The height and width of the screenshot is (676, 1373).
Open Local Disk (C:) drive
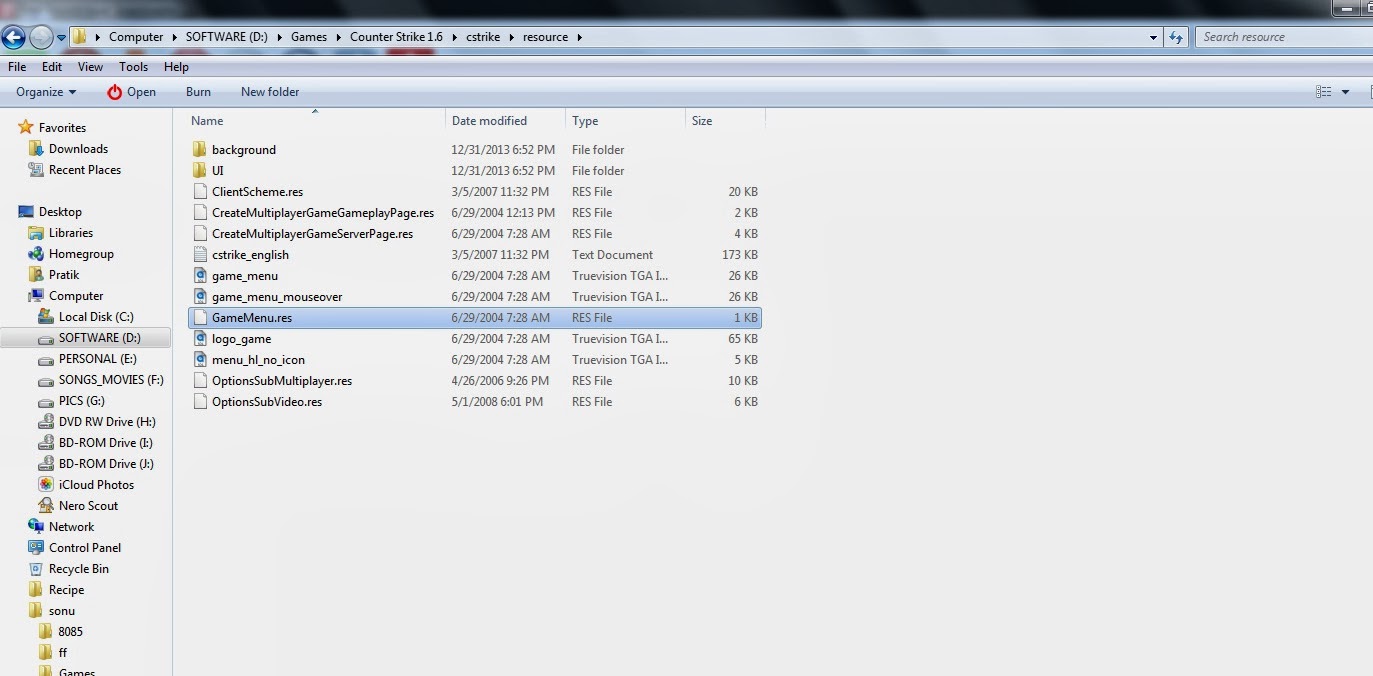click(x=96, y=317)
